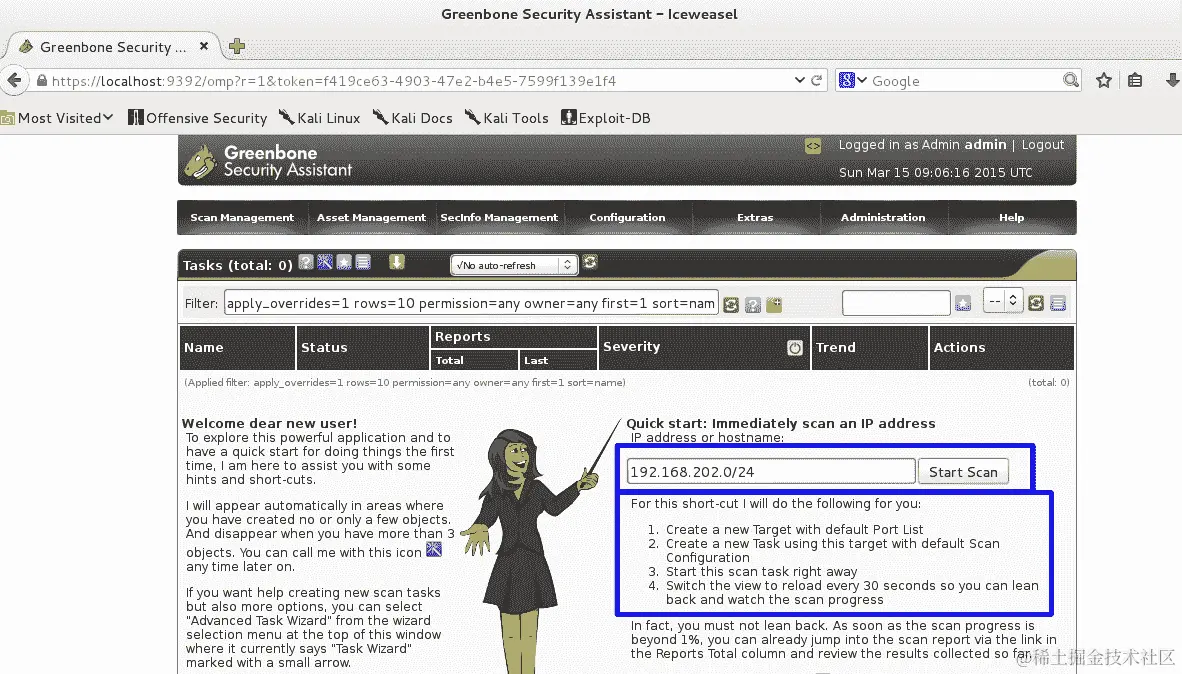The height and width of the screenshot is (674, 1182).
Task: Sort tasks by Trend column header
Action: (835, 348)
